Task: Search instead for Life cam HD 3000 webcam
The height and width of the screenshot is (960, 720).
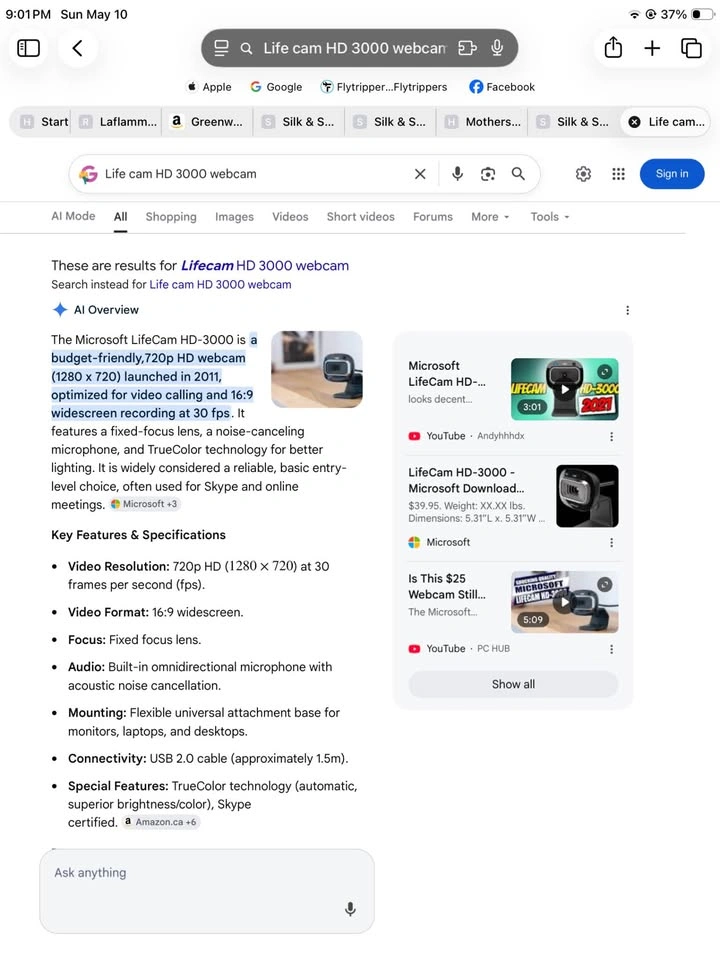Action: pyautogui.click(x=220, y=285)
